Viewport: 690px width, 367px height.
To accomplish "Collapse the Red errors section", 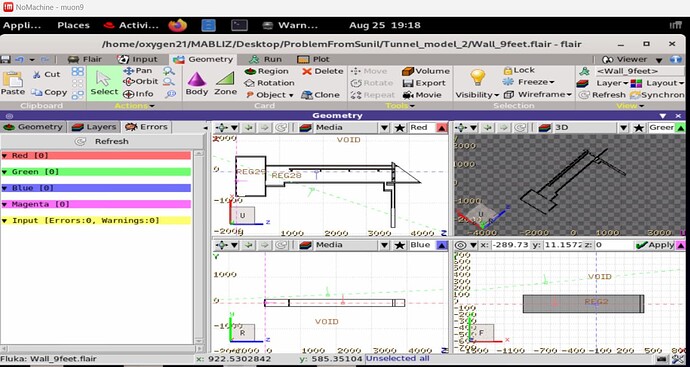I will [x=4, y=155].
